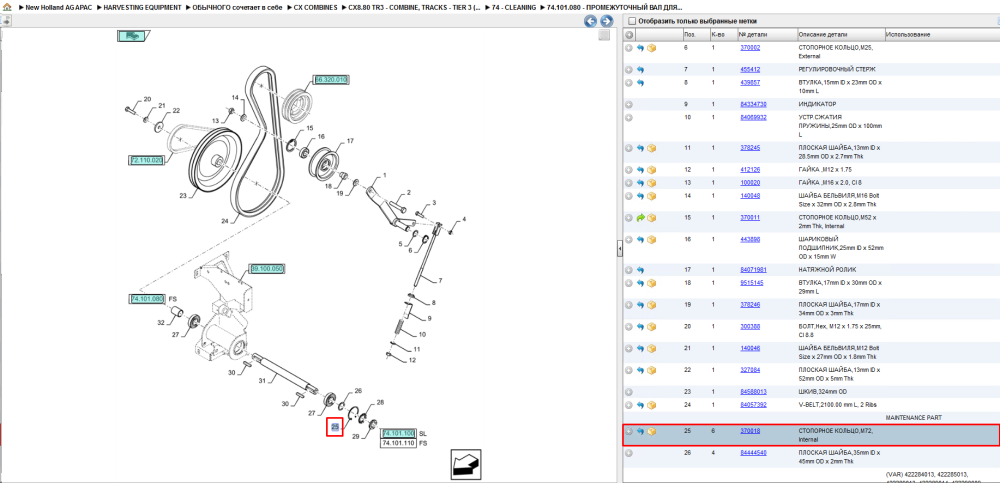Click 'MAINTENANCE PART' usage text
The width and height of the screenshot is (1000, 483).
912,418
